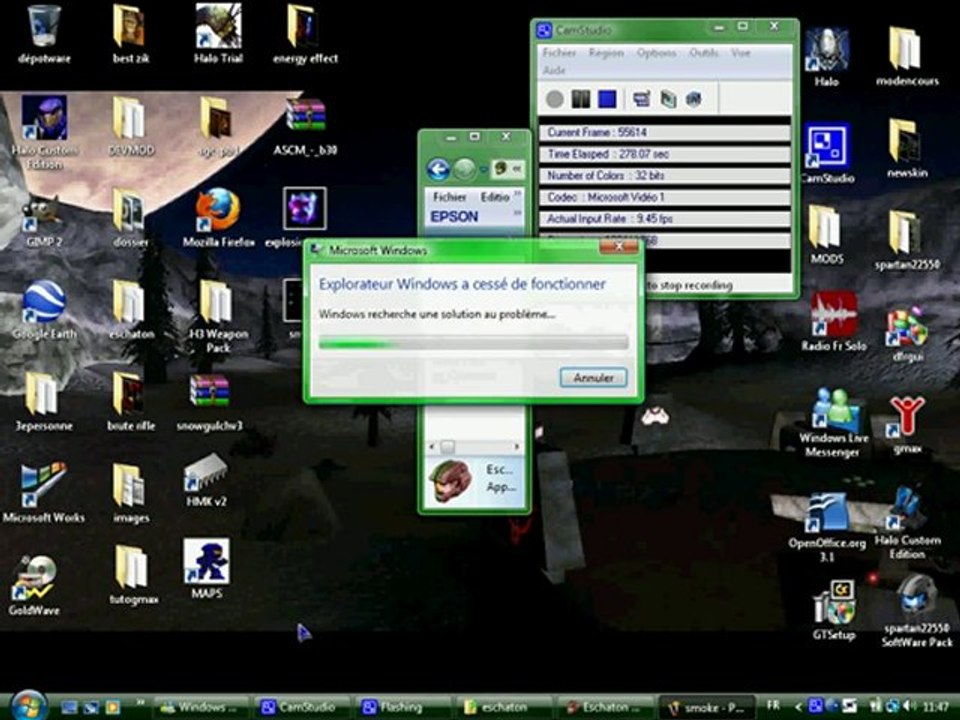Select the HMK v2 shortcut
This screenshot has height=720, width=960.
(x=207, y=481)
